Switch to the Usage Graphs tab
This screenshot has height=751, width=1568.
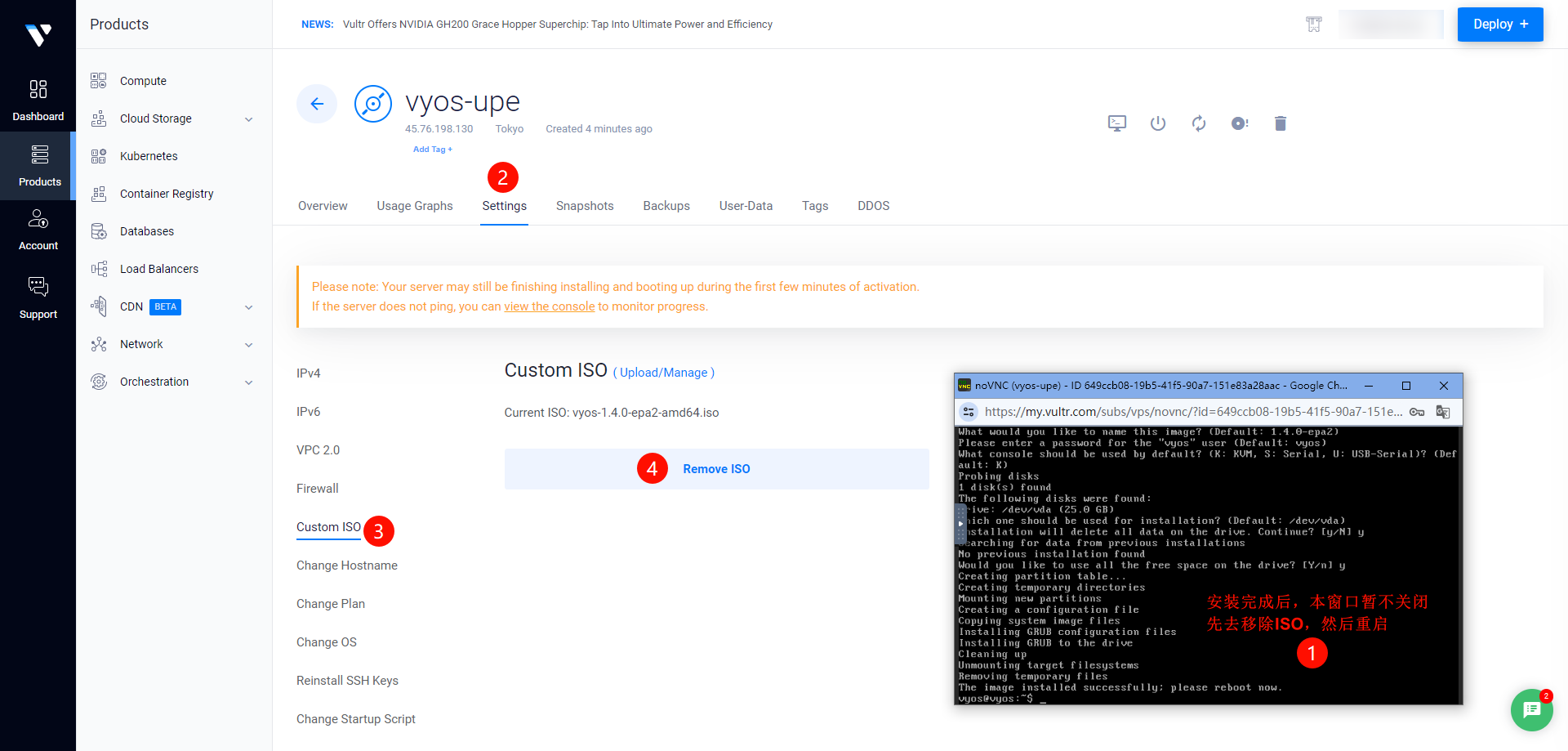click(x=415, y=206)
